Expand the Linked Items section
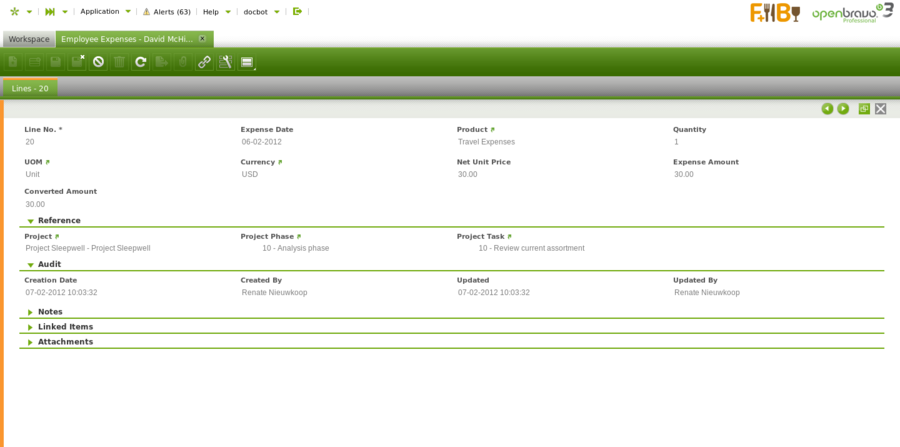The width and height of the screenshot is (900, 447). pos(31,327)
